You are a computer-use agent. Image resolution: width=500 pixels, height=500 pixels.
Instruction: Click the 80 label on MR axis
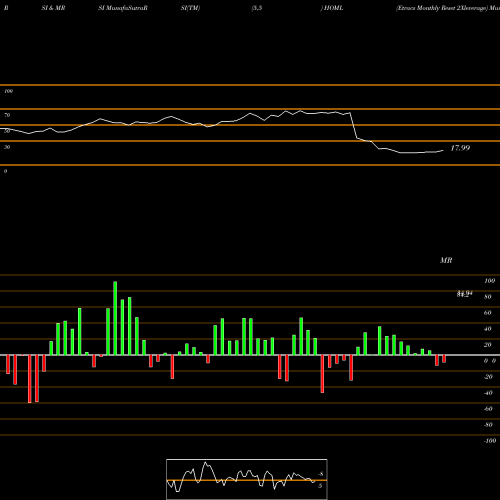(x=488, y=297)
